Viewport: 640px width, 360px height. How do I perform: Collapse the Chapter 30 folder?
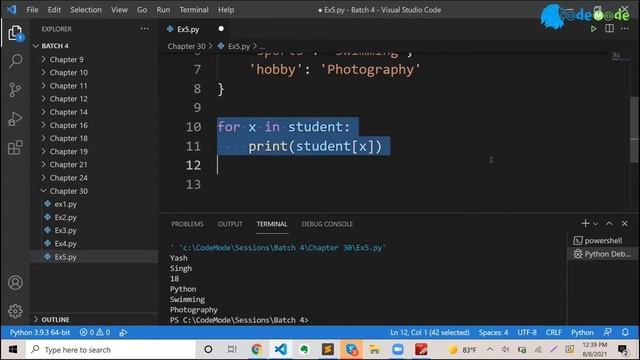pyautogui.click(x=68, y=191)
